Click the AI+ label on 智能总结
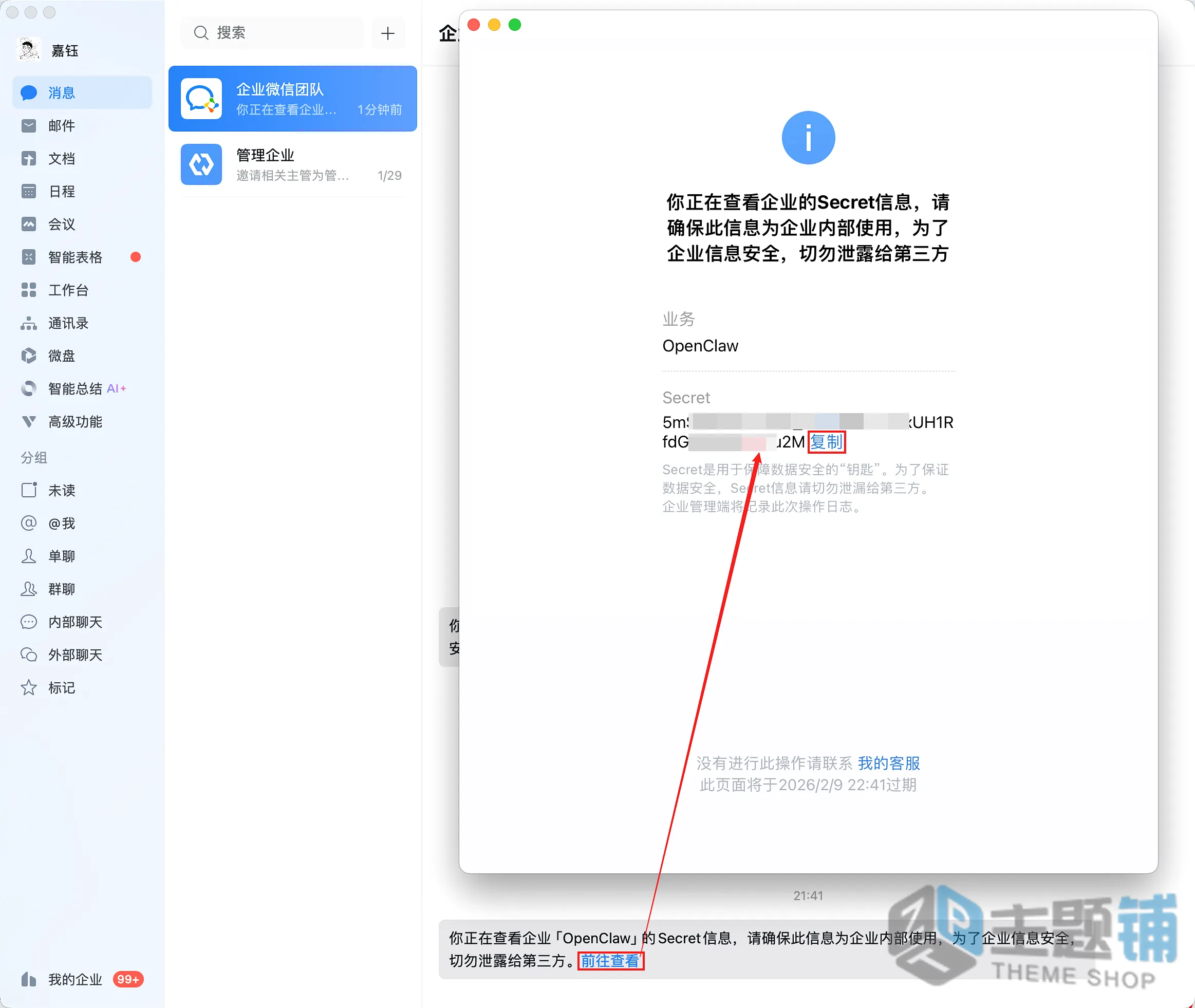 click(x=116, y=388)
